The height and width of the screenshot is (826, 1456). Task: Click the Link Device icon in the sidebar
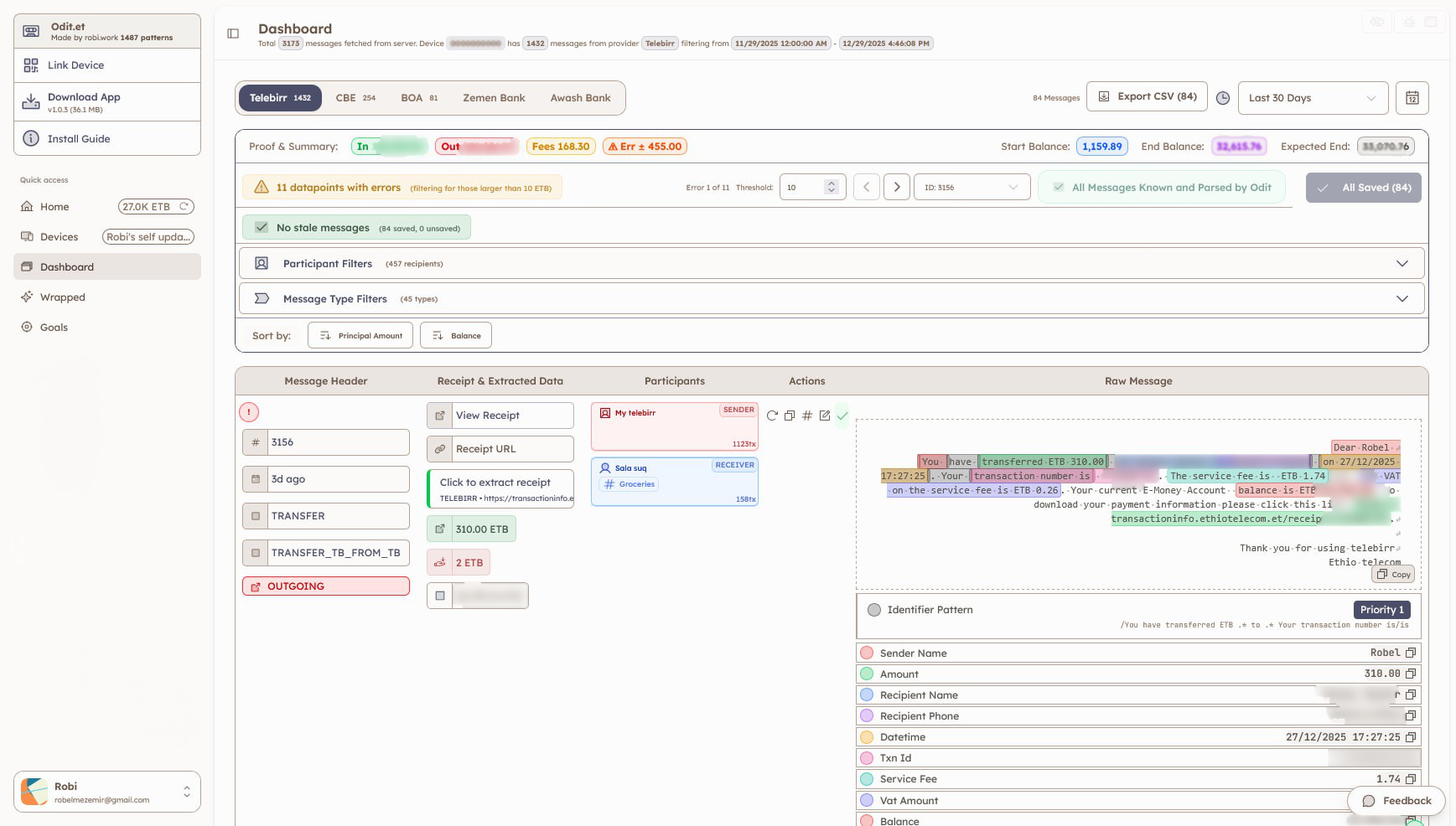pos(31,65)
